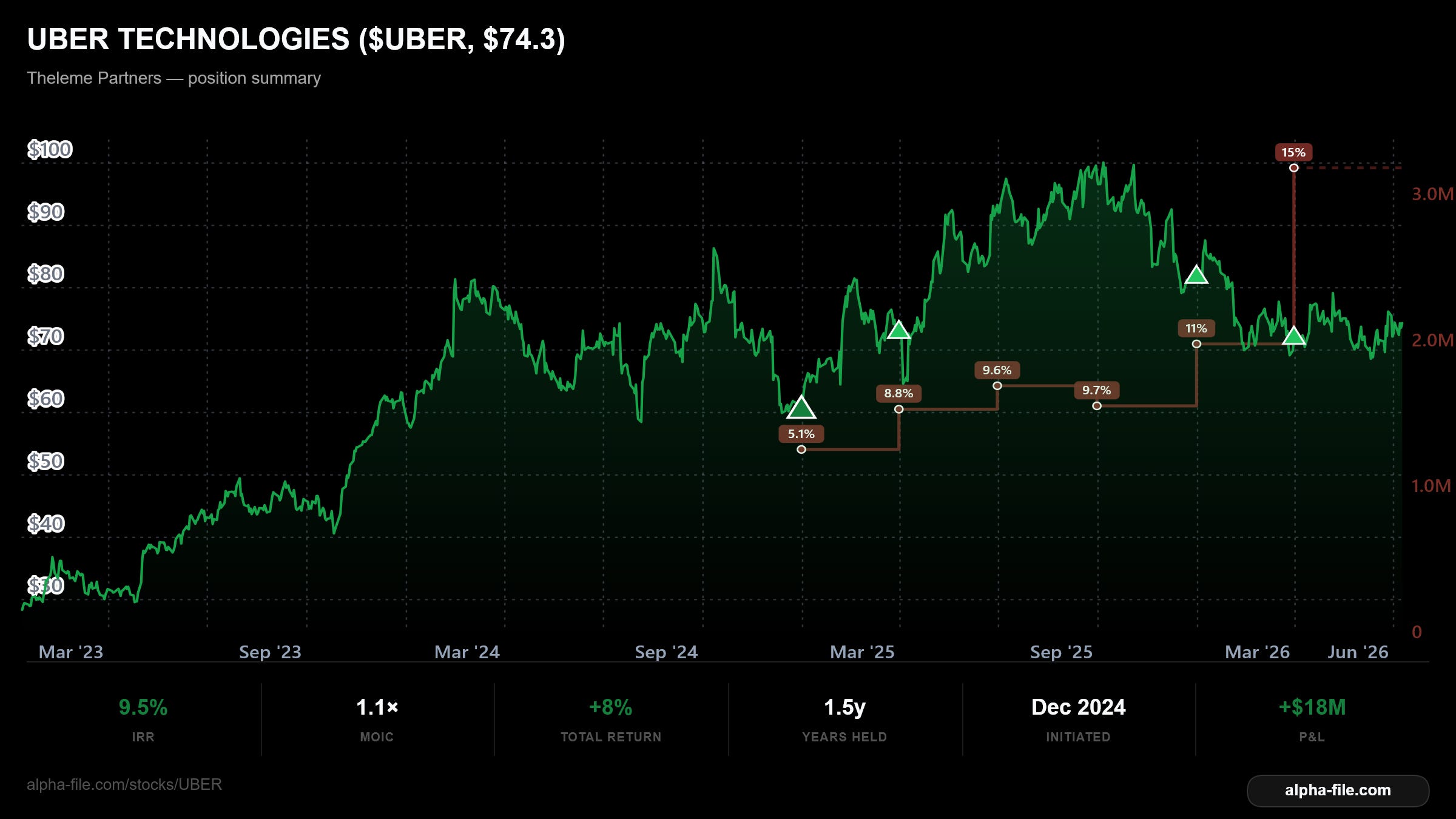Select the 1.1× MOIC value
Image resolution: width=1456 pixels, height=819 pixels.
377,707
